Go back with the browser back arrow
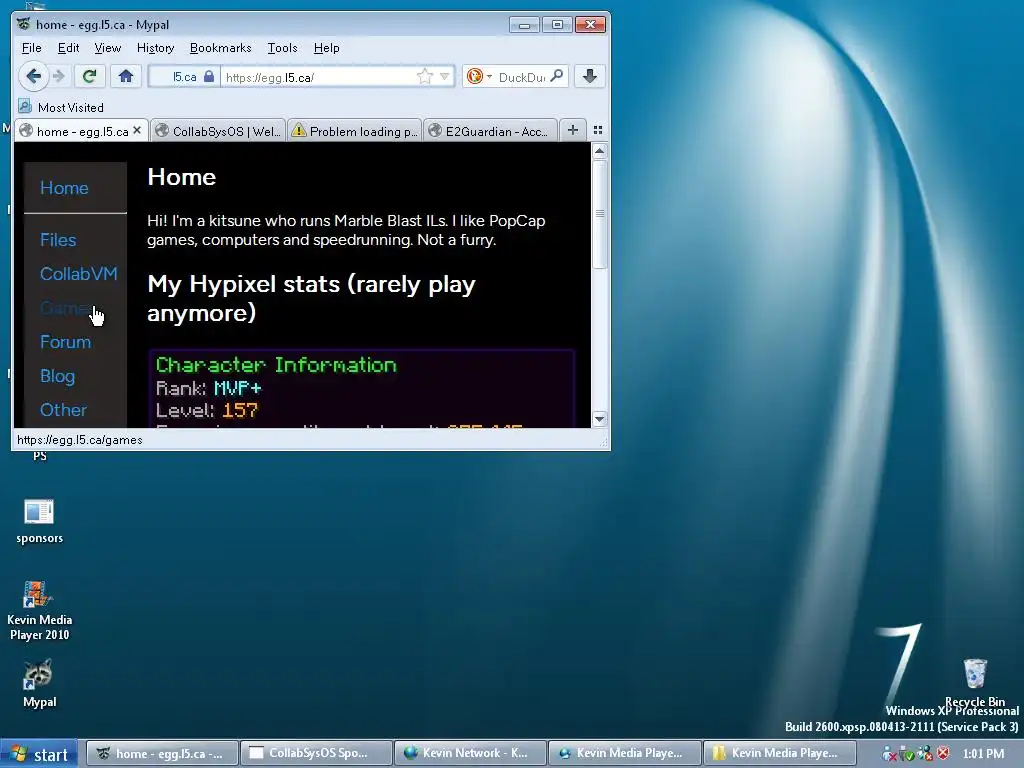Image resolution: width=1024 pixels, height=768 pixels. (x=33, y=76)
